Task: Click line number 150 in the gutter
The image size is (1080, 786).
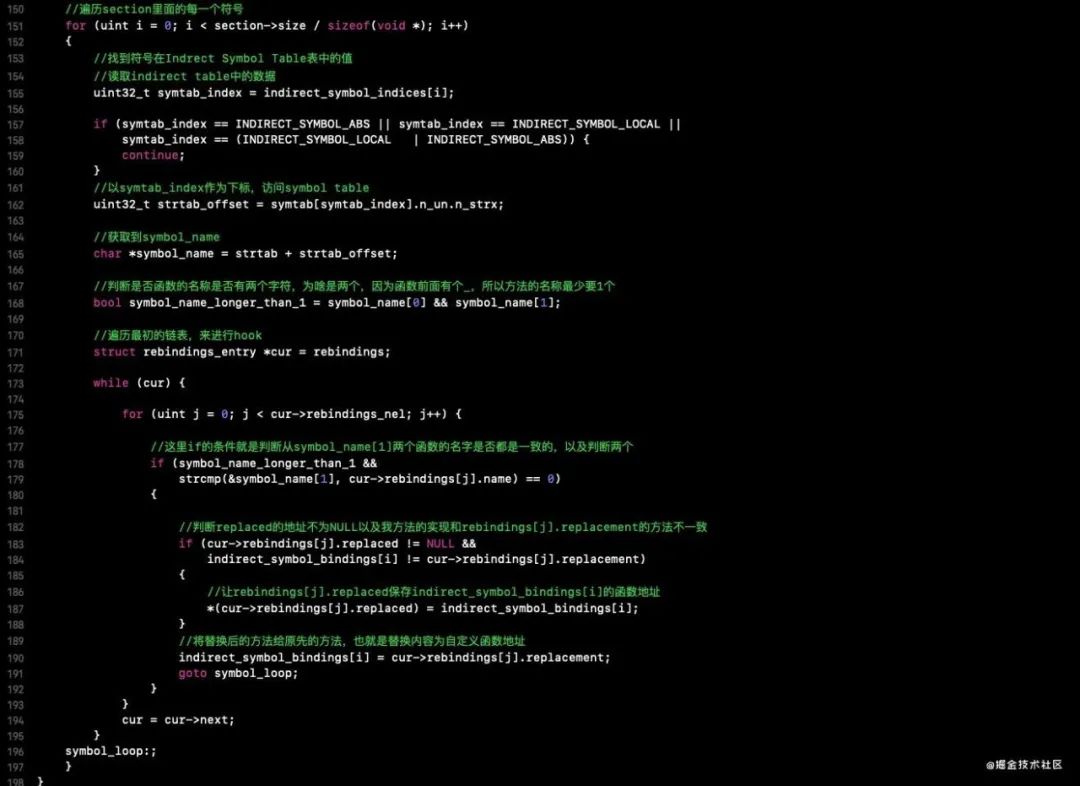Action: [x=15, y=9]
